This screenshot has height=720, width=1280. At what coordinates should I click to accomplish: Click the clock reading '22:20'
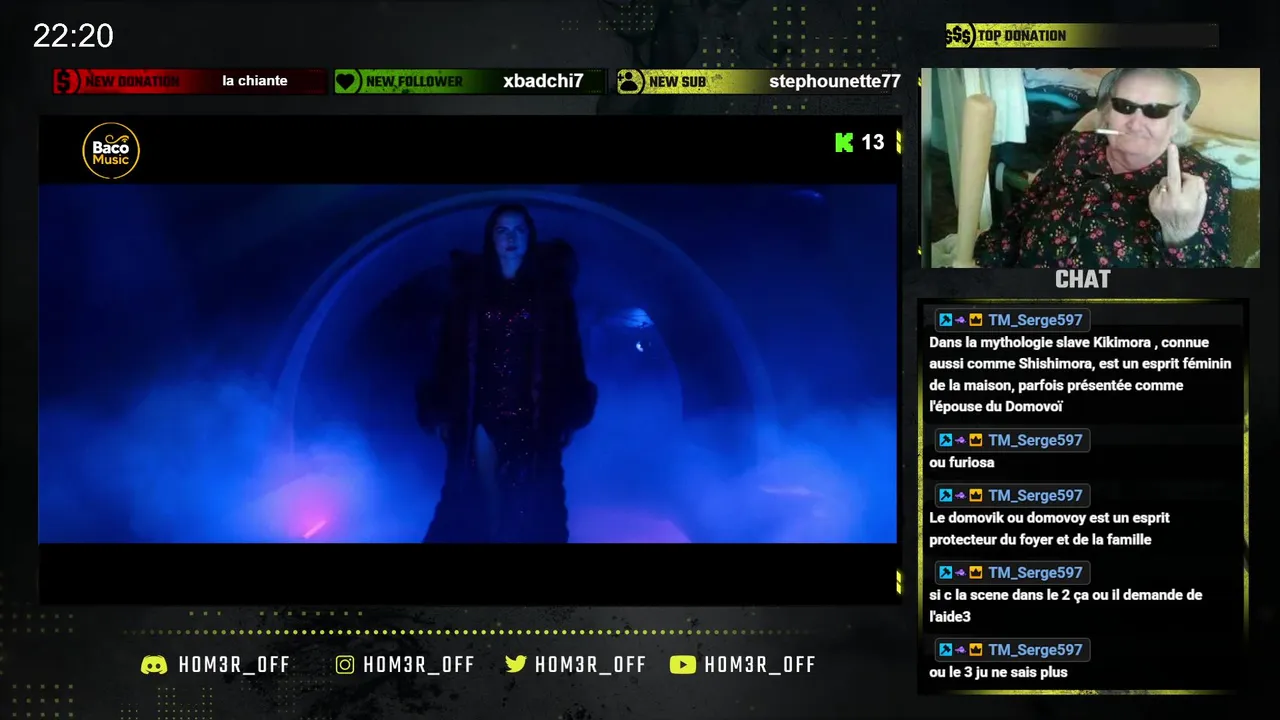(x=73, y=36)
